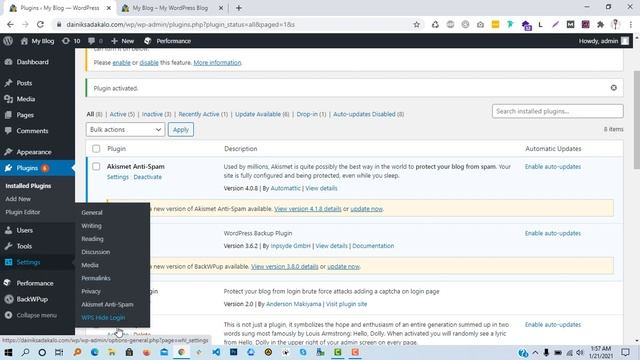Open Reading settings from flyout
The height and width of the screenshot is (360, 640).
(92, 239)
